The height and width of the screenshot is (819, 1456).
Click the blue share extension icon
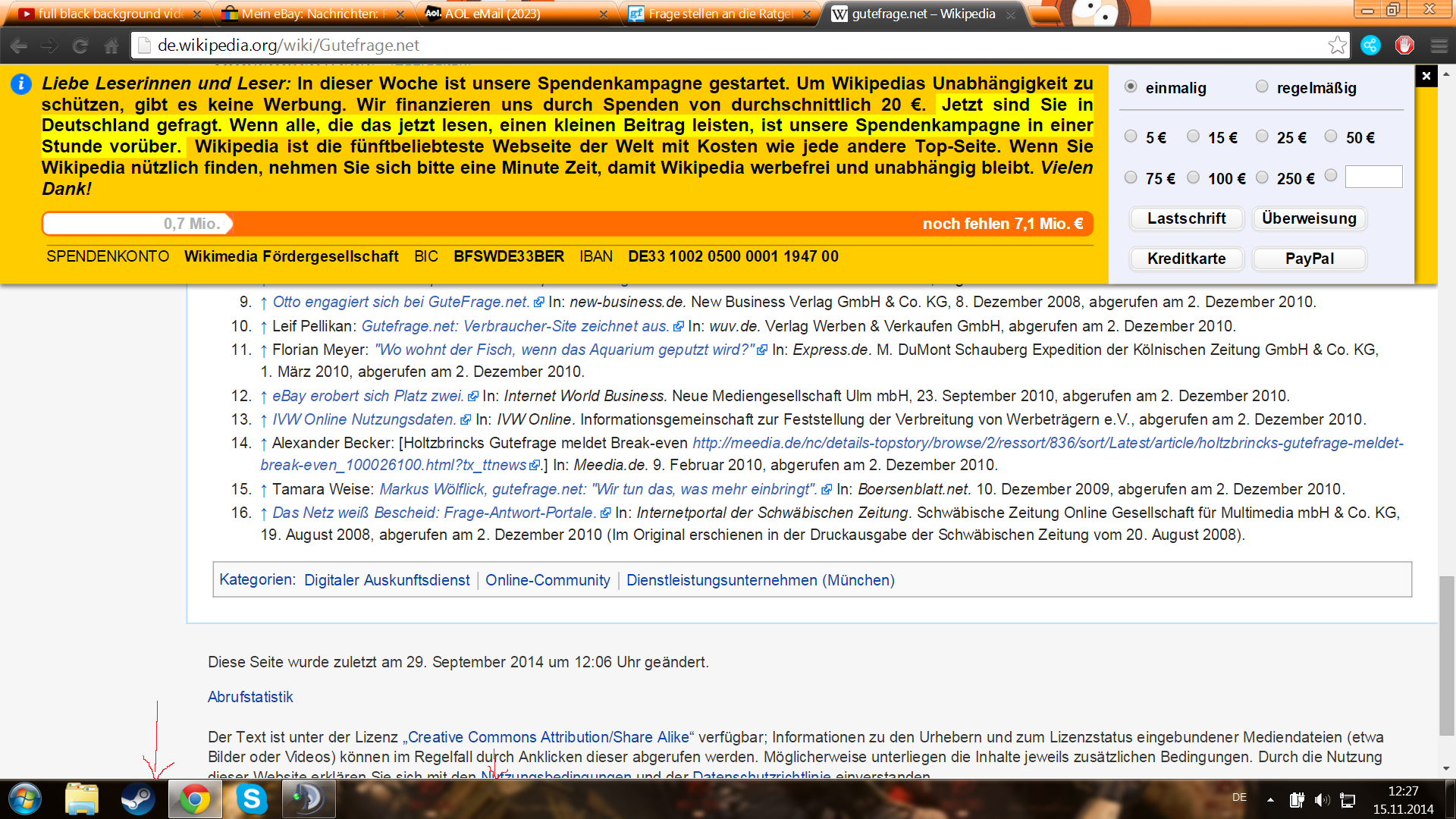(1370, 45)
